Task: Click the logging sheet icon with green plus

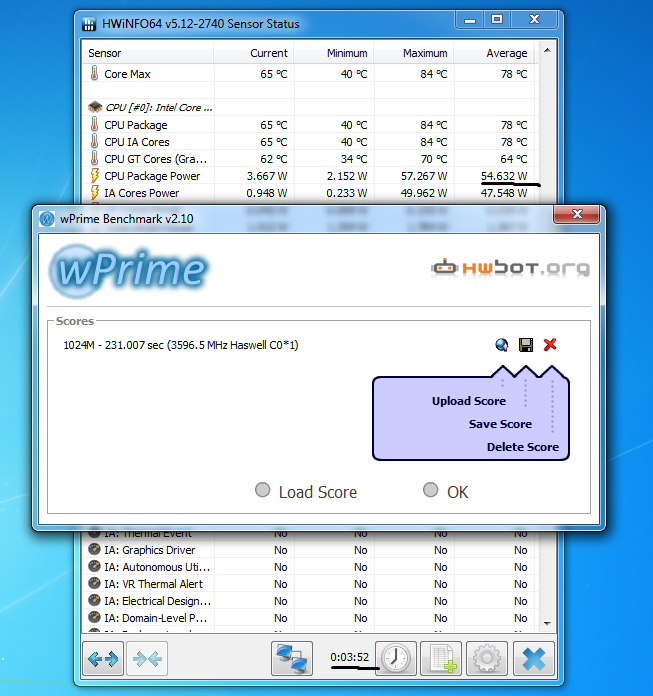Action: 441,658
